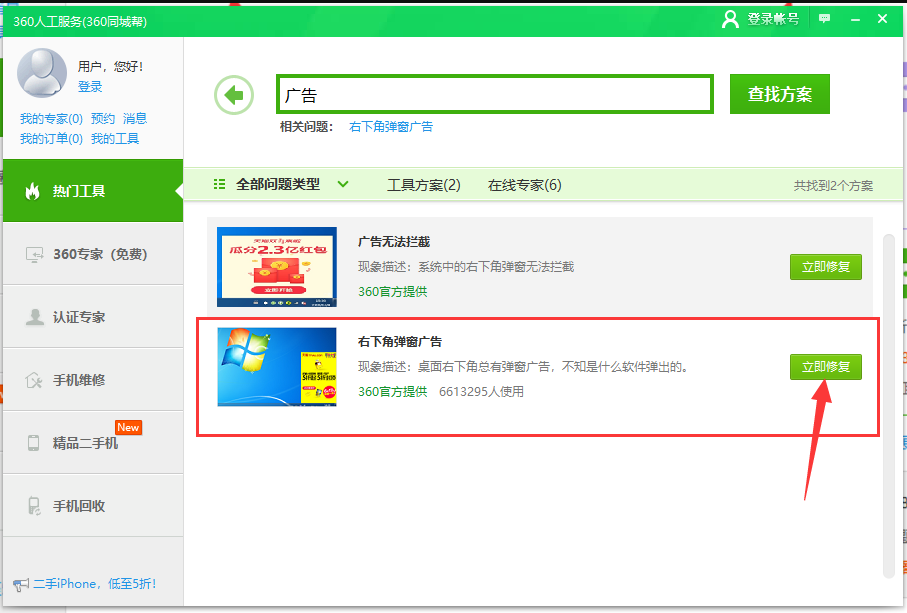
Task: Click the search input field containing 广告
Action: coord(494,95)
